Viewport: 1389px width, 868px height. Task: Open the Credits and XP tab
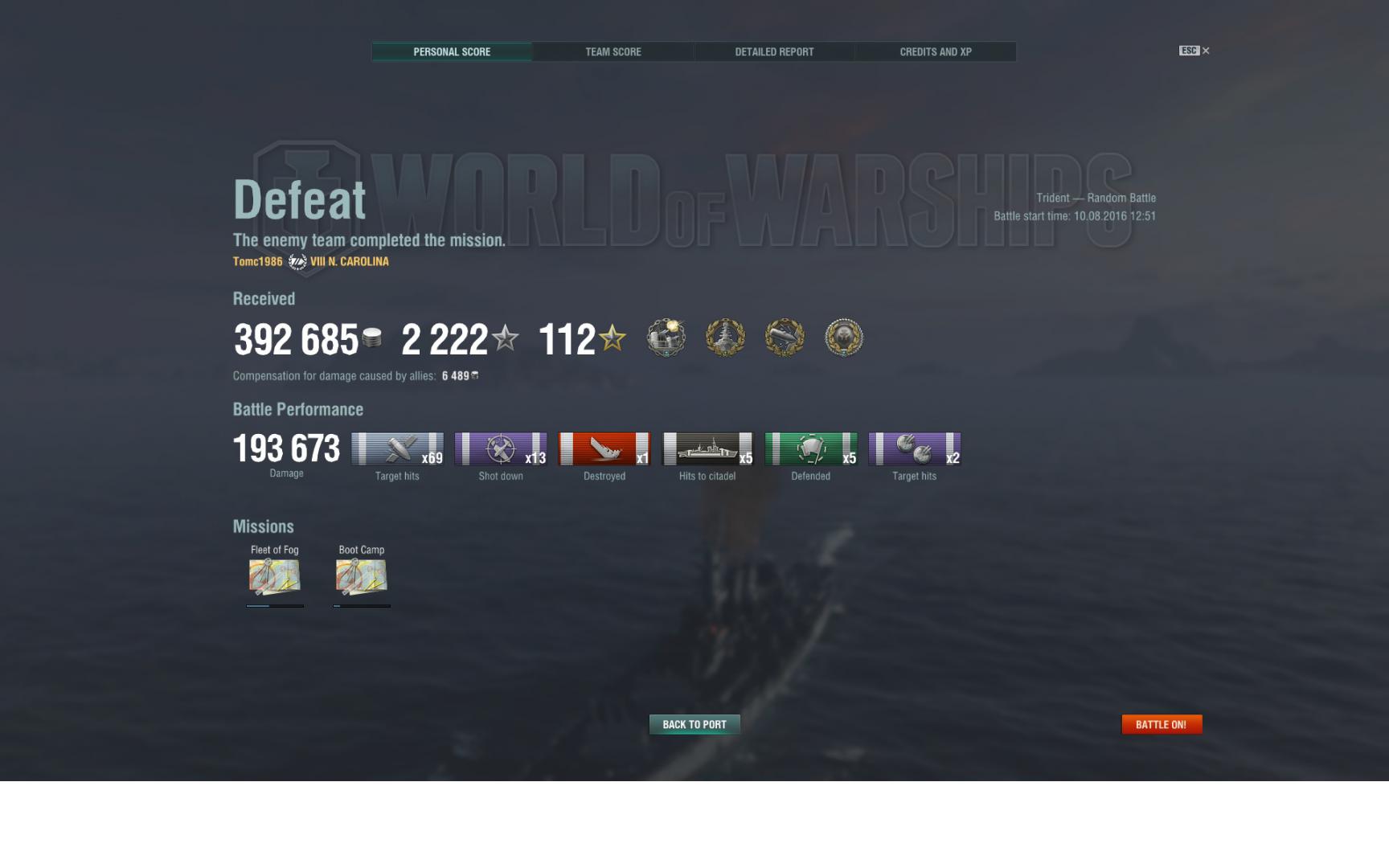click(x=936, y=51)
